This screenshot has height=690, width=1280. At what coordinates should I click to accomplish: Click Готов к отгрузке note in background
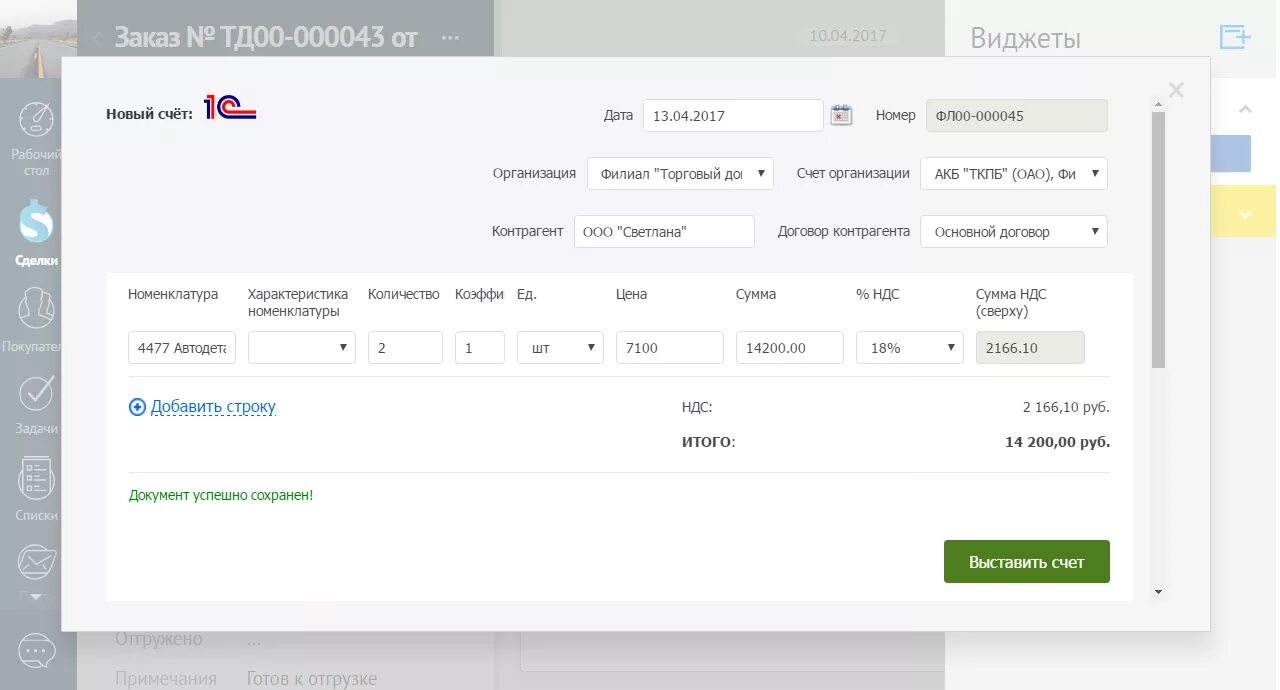point(312,679)
